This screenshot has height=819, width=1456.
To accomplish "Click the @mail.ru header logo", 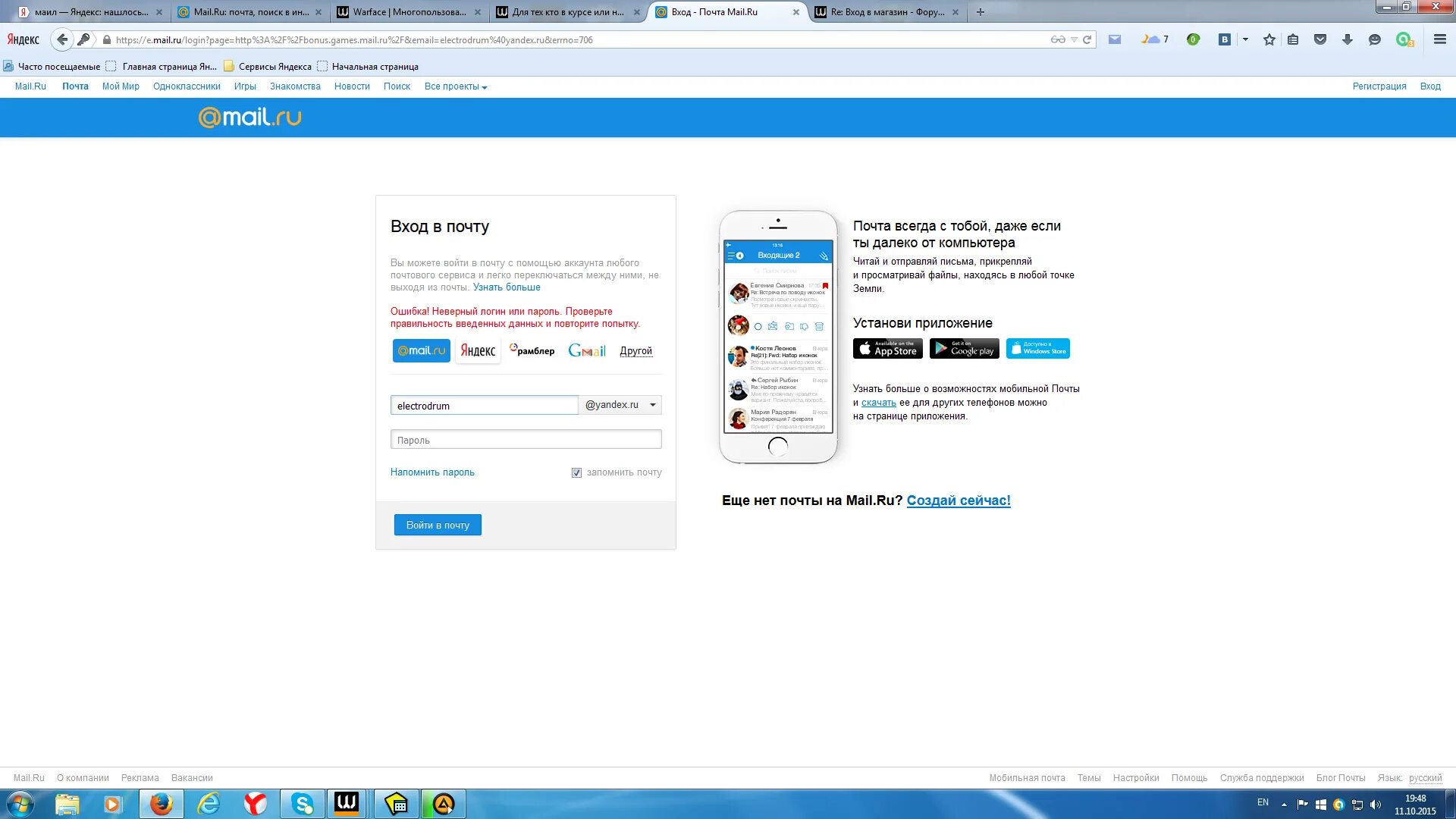I will pos(250,117).
